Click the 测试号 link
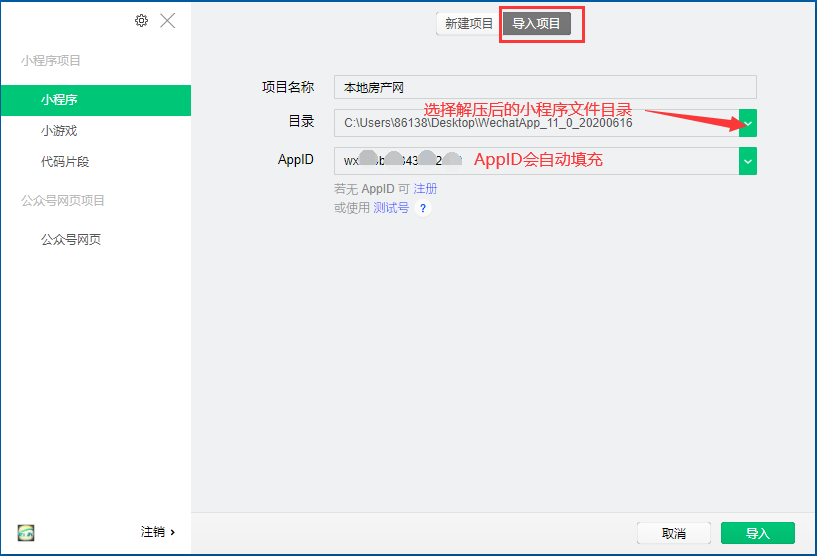This screenshot has height=556, width=817. point(391,208)
